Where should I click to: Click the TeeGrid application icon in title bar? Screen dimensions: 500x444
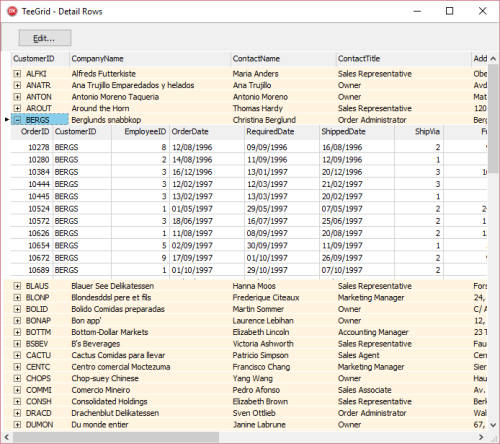[12, 11]
